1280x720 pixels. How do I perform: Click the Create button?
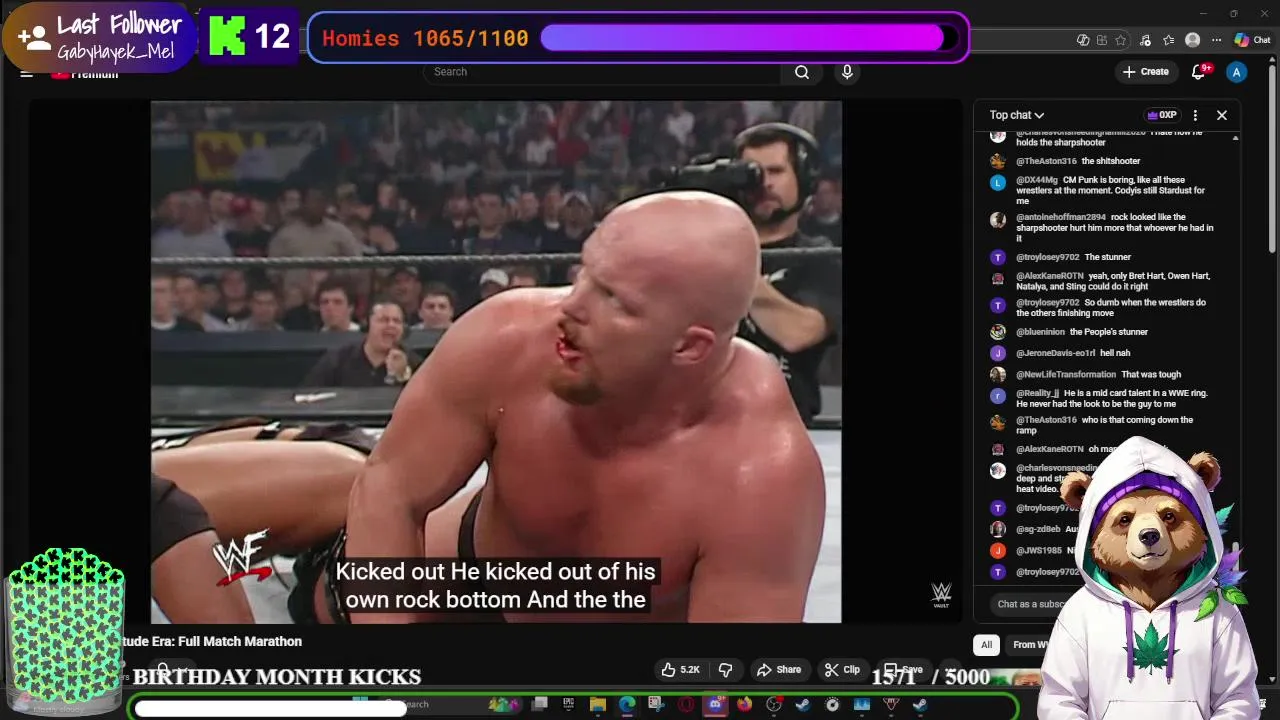tap(1146, 72)
